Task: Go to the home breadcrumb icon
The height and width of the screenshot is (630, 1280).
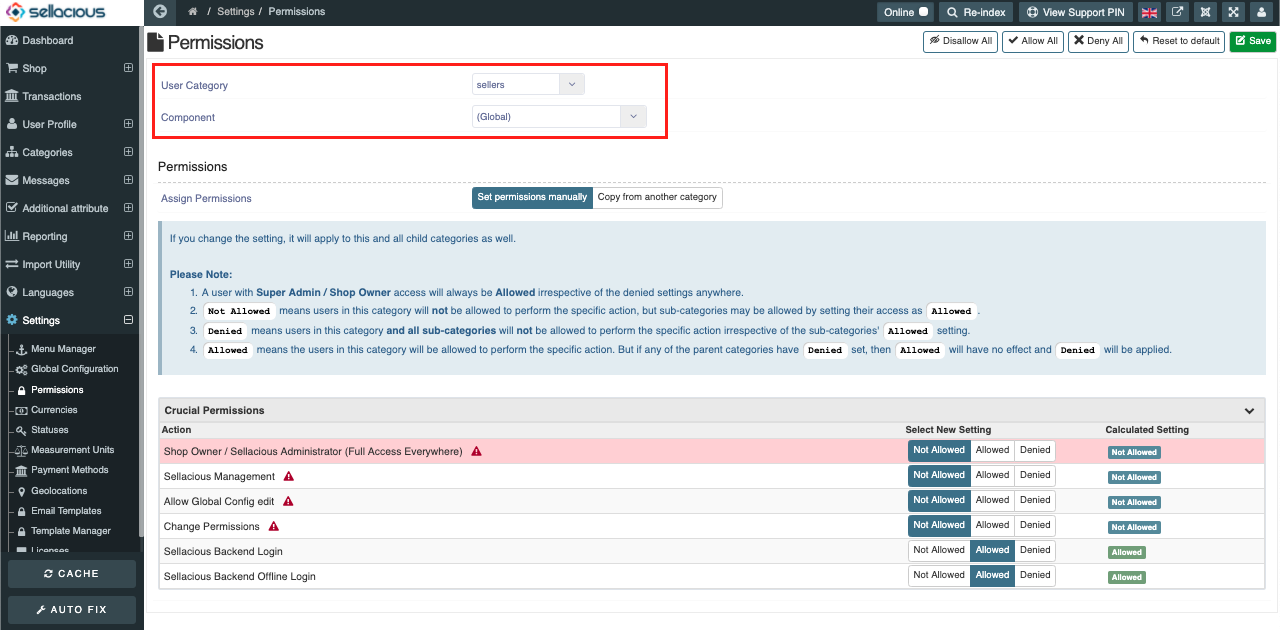Action: click(x=192, y=12)
